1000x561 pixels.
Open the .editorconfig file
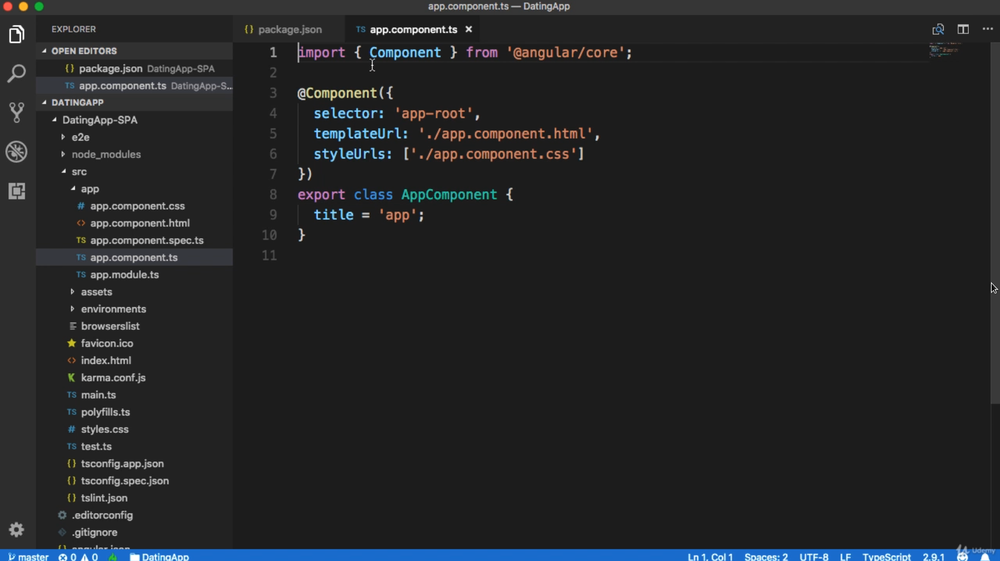click(102, 516)
